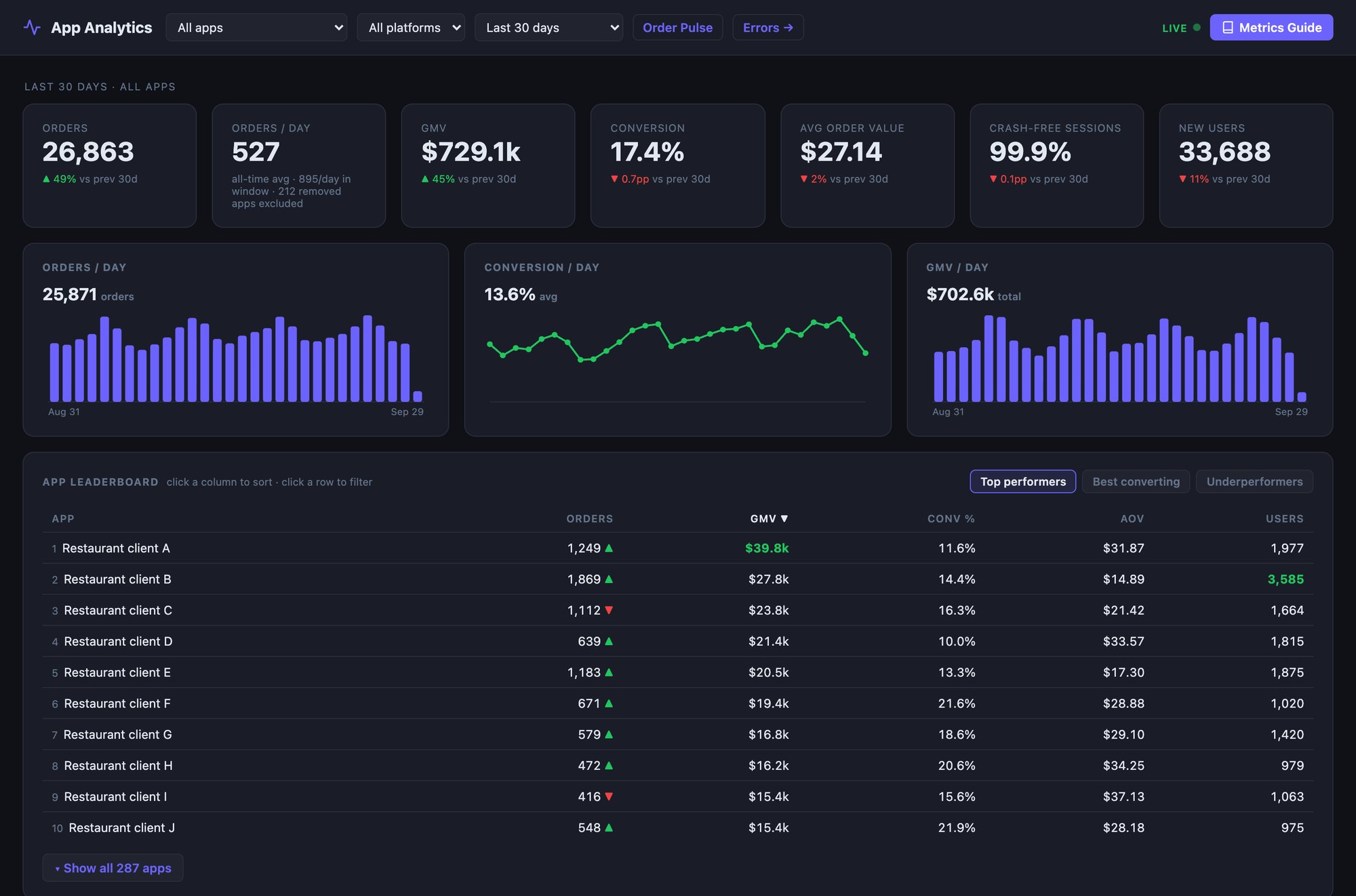1356x896 pixels.
Task: Open the Metrics Guide
Action: (1271, 28)
